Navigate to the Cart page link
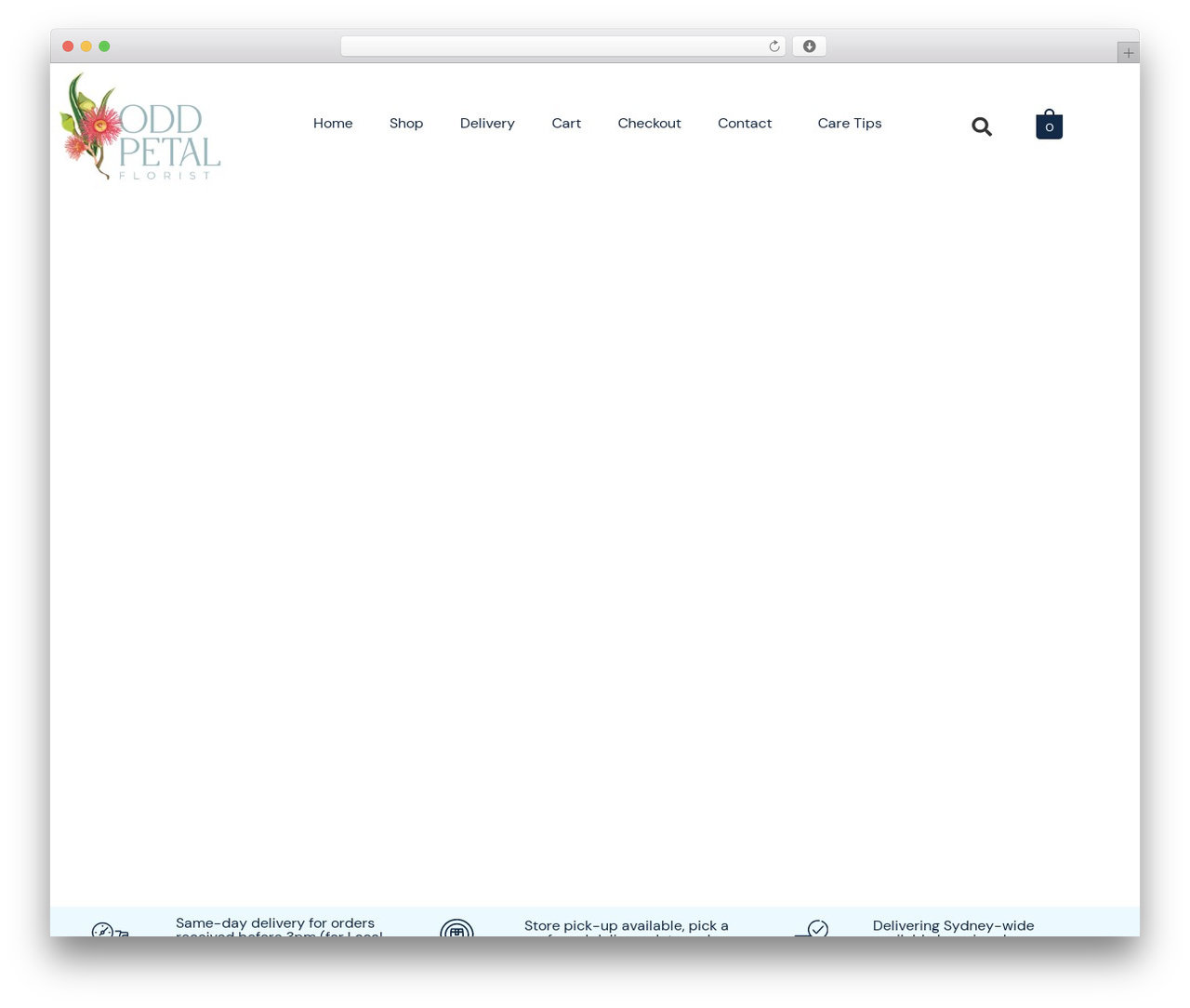 coord(566,124)
